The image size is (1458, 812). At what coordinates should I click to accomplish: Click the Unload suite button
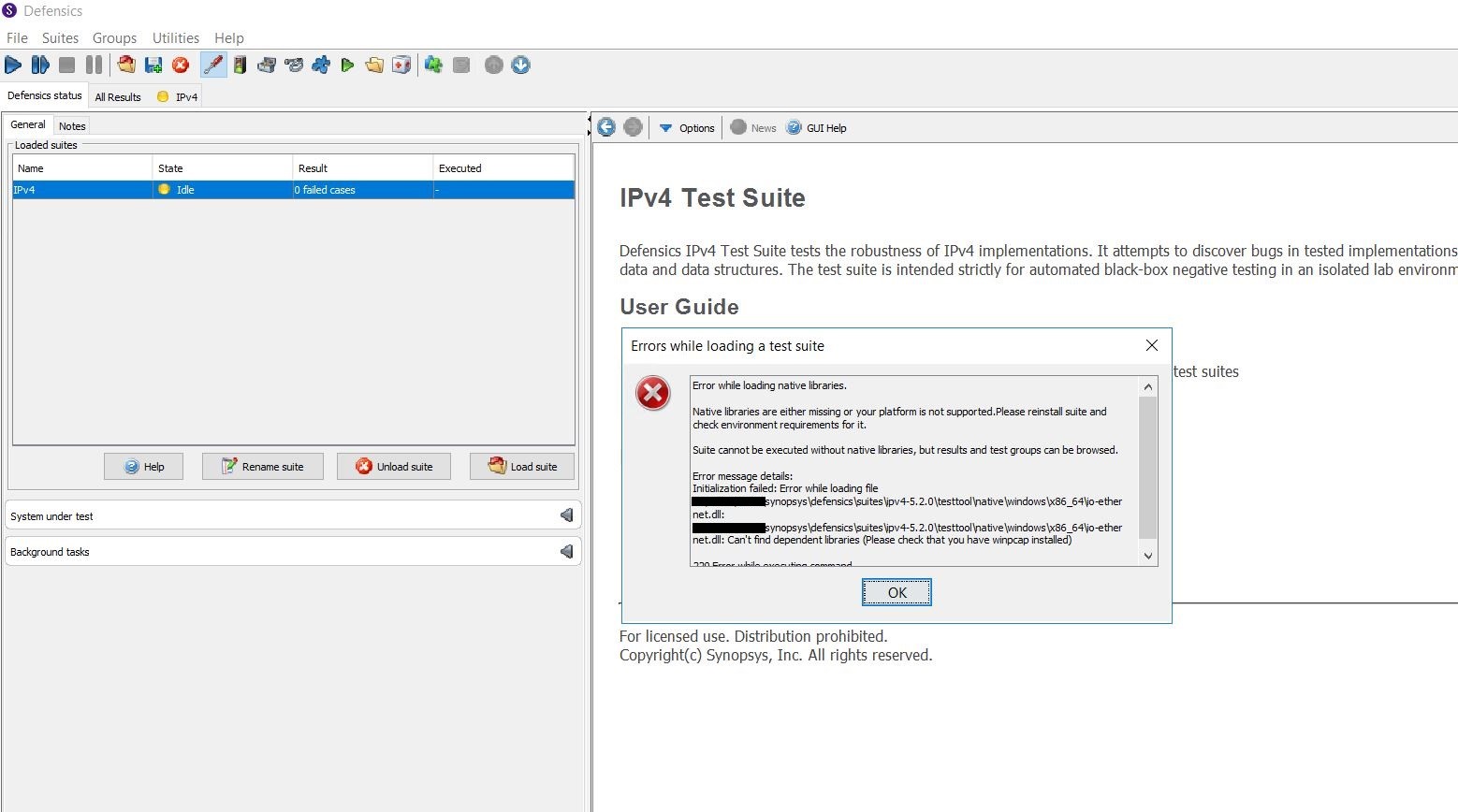point(394,467)
